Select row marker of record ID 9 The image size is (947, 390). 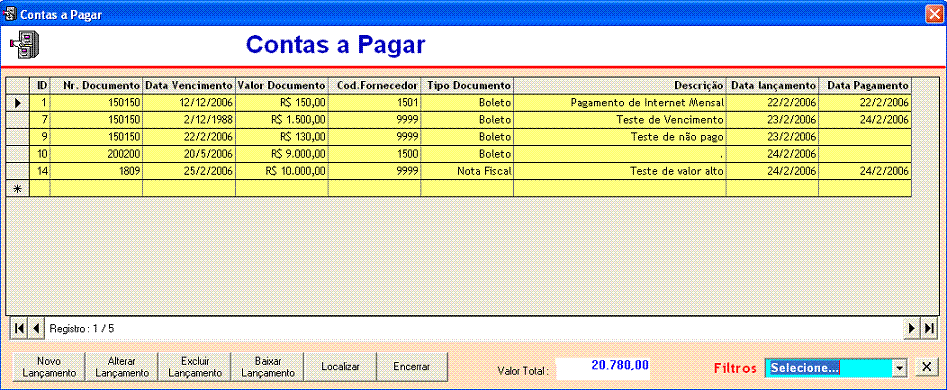click(18, 137)
